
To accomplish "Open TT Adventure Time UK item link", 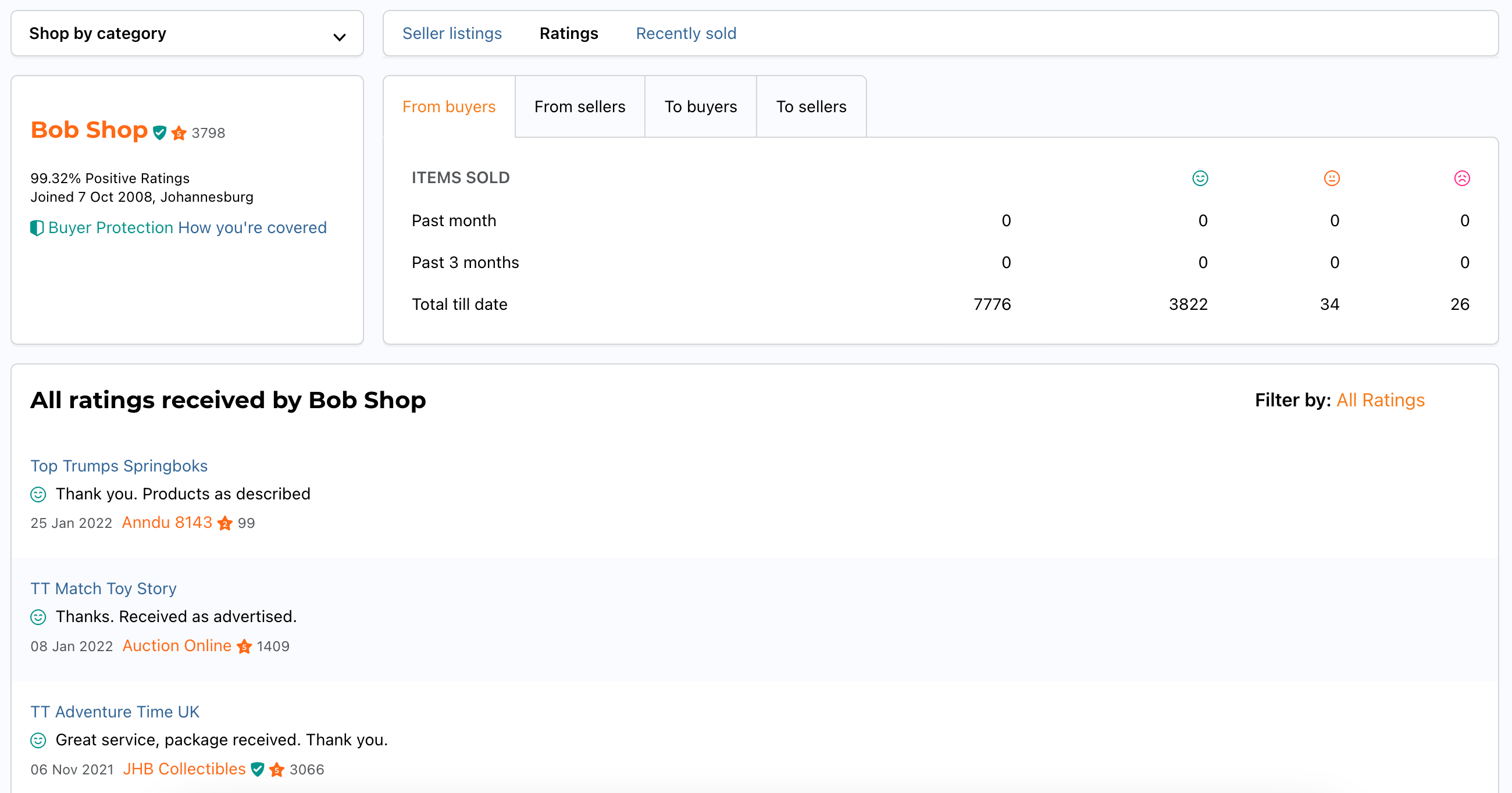I will 115,712.
